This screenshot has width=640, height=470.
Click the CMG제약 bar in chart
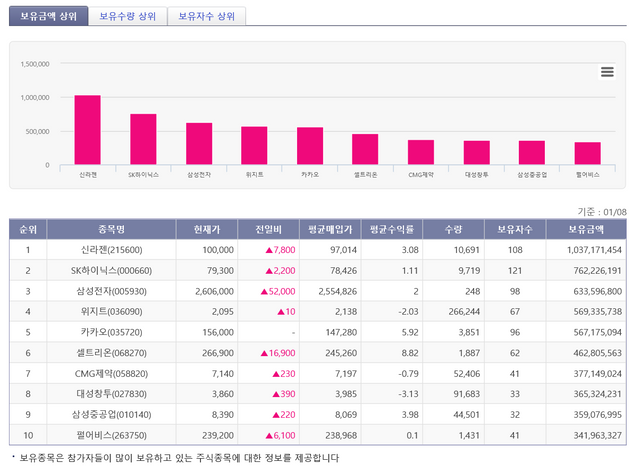click(421, 152)
